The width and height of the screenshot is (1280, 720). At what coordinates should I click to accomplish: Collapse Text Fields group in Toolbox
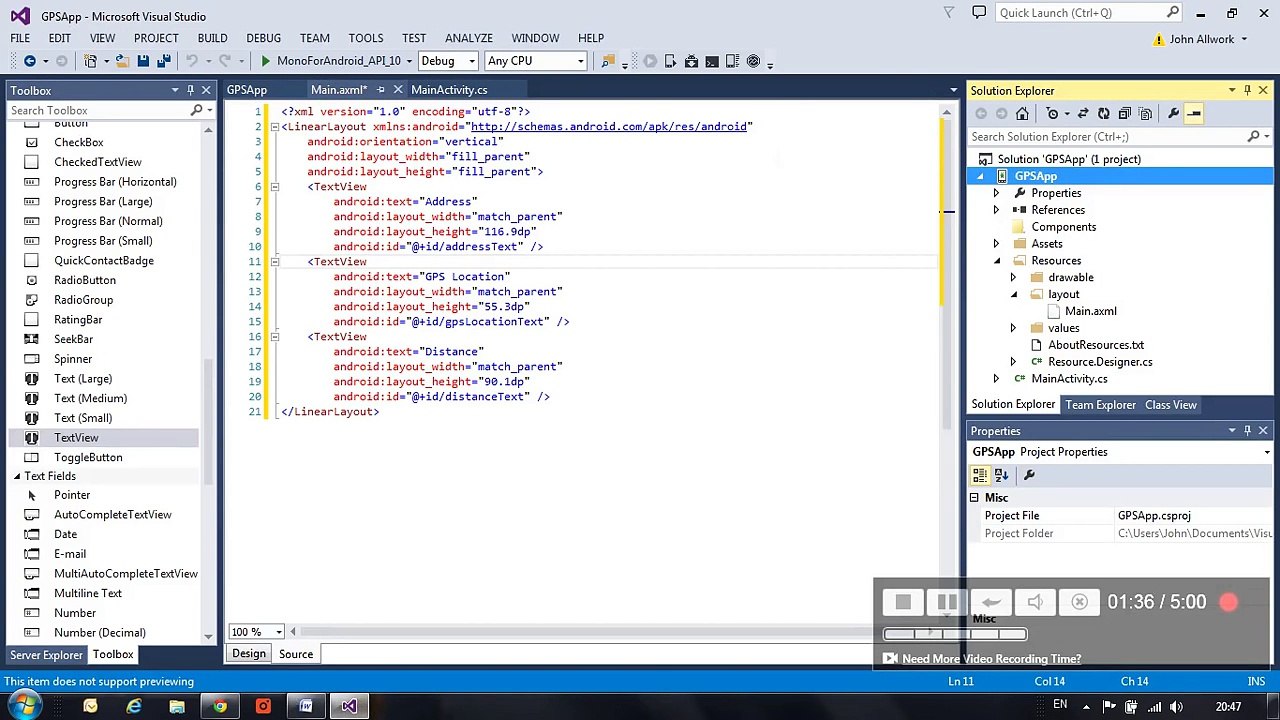17,476
